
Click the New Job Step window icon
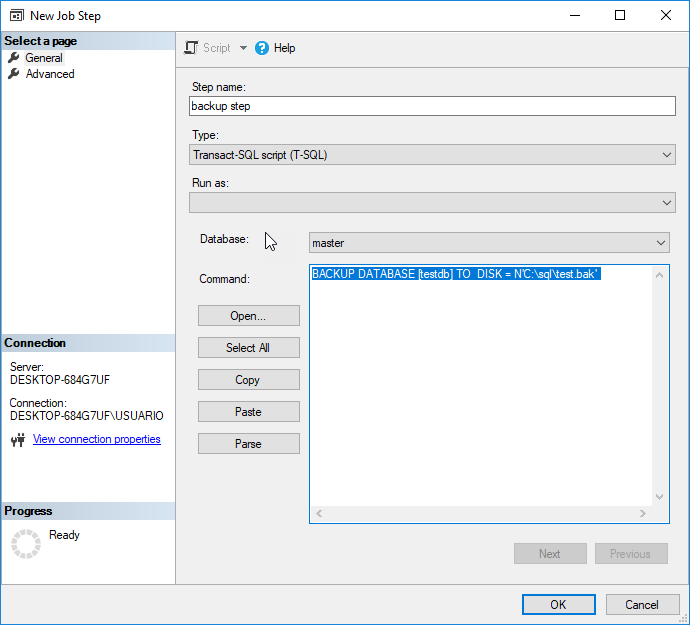pyautogui.click(x=17, y=16)
